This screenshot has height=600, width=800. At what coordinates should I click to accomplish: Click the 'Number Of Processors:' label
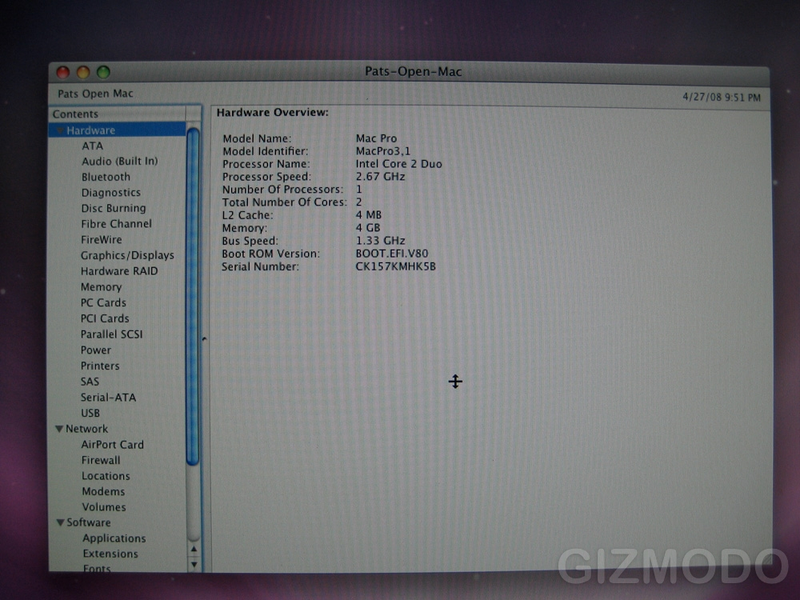tap(283, 190)
